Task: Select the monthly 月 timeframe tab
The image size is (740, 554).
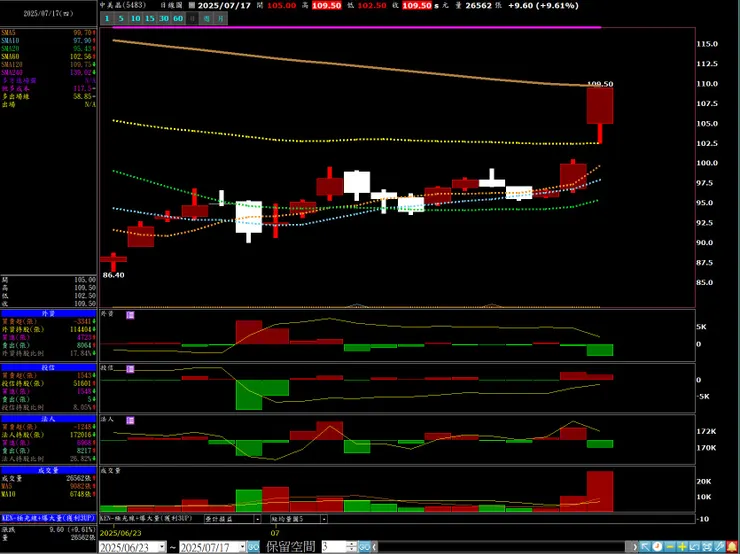Action: click(220, 18)
